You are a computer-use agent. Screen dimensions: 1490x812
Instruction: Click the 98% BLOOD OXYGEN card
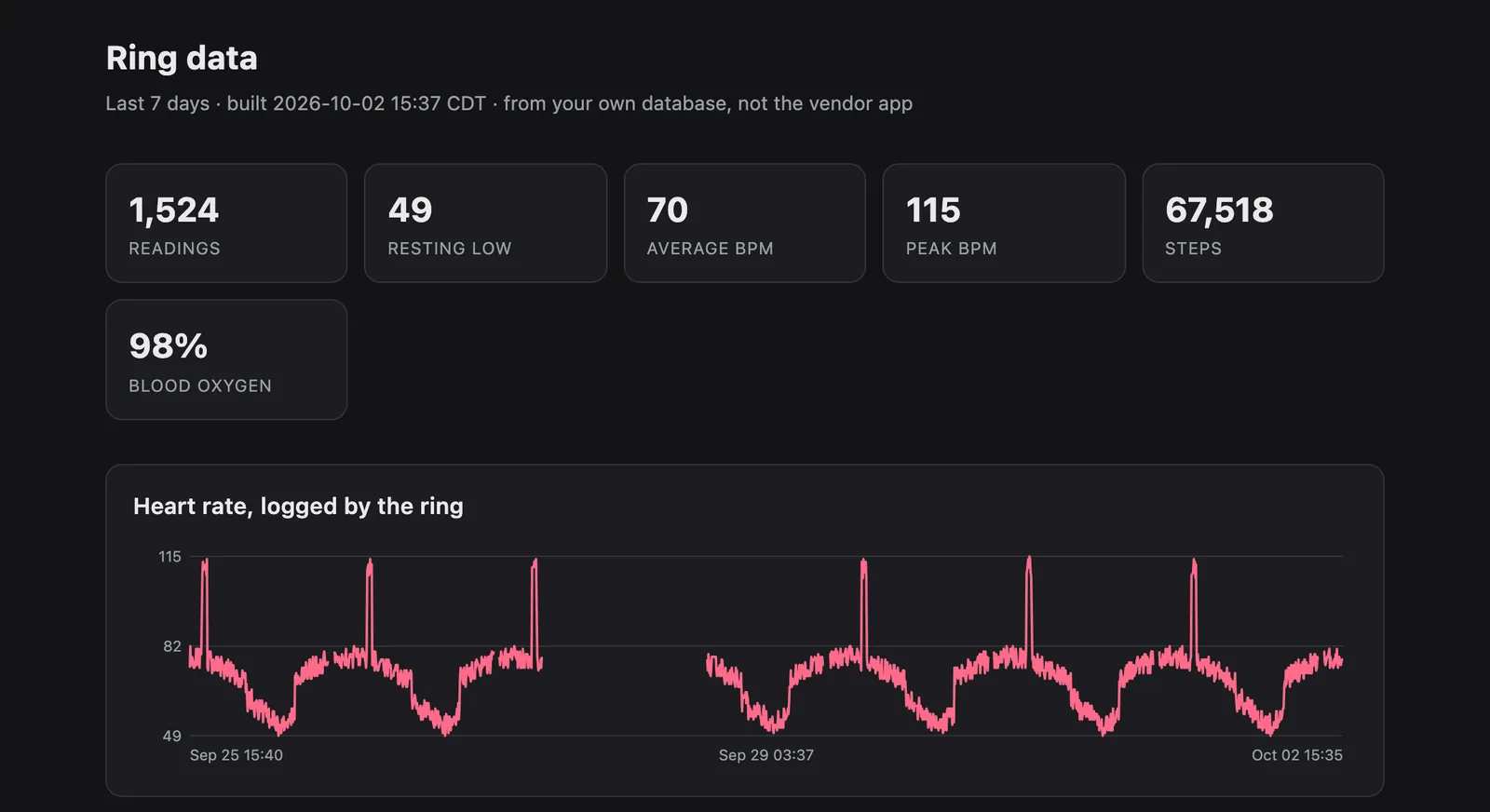coord(226,359)
